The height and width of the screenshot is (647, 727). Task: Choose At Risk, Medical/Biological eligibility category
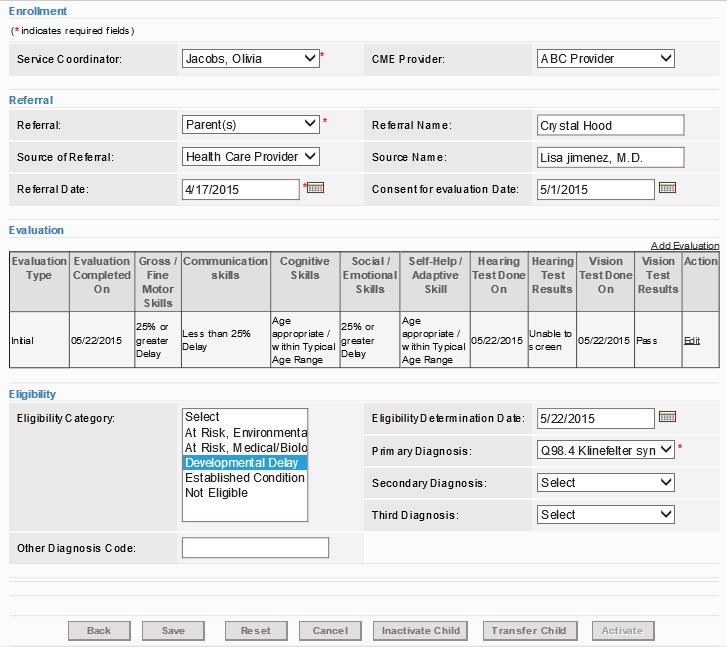coord(245,448)
